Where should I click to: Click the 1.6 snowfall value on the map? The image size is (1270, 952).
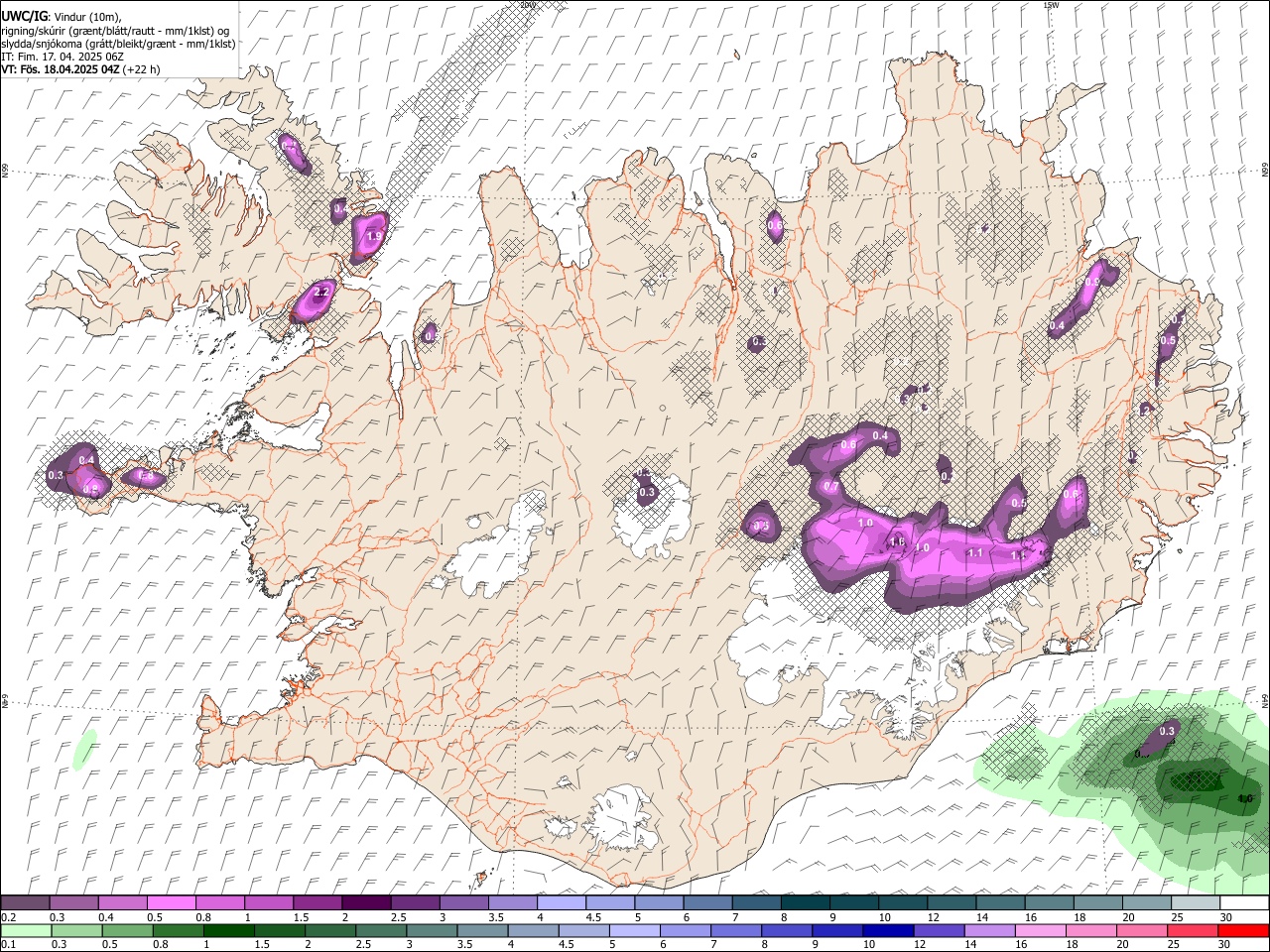(898, 541)
